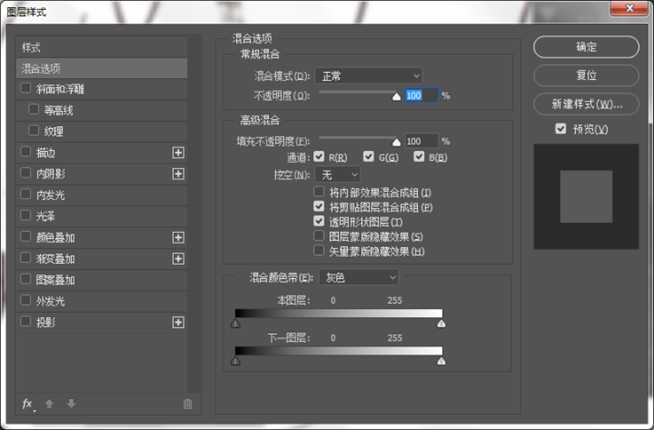Image resolution: width=654 pixels, height=430 pixels.
Task: Check 矢量蒙版隐藏效果 option
Action: pyautogui.click(x=319, y=251)
